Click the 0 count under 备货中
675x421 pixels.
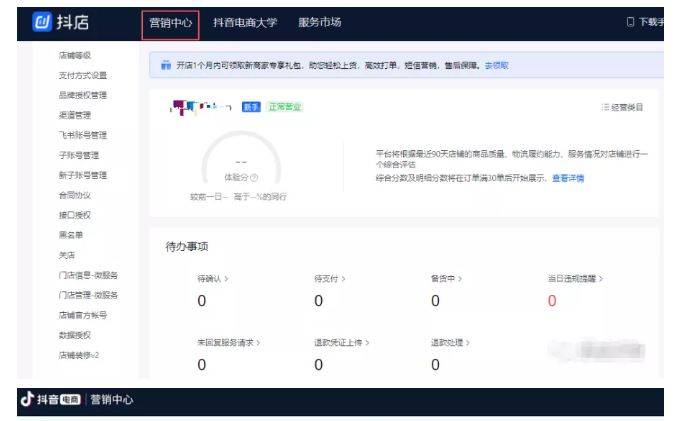tap(435, 301)
